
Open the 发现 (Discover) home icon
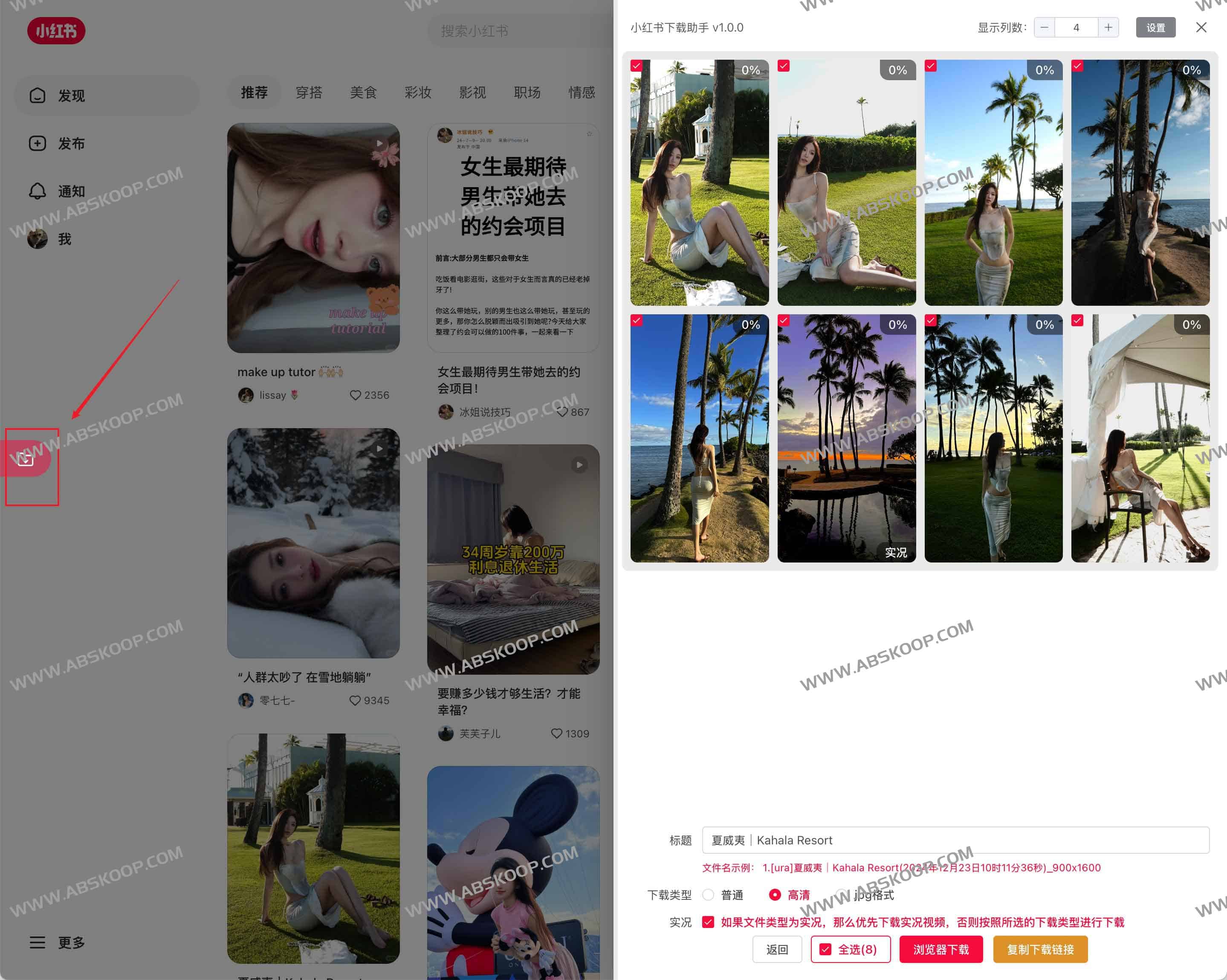tap(38, 96)
